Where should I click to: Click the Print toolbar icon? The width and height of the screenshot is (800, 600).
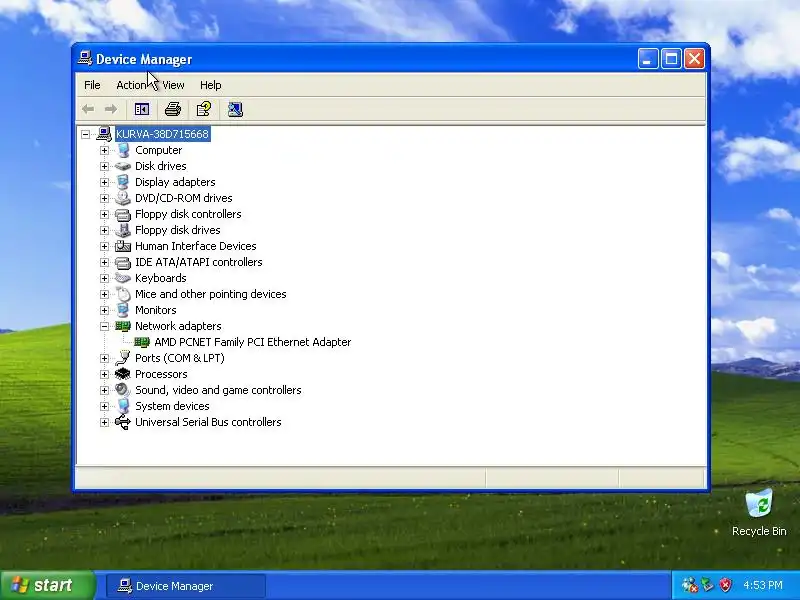(x=173, y=109)
